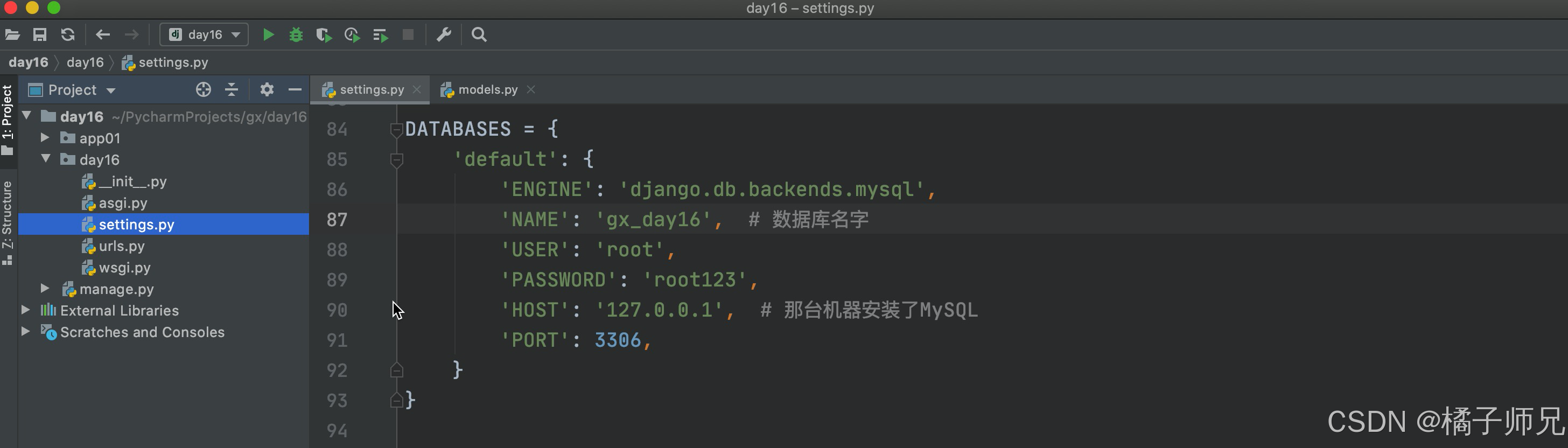Select manage.py in project tree
Image resolution: width=1568 pixels, height=448 pixels.
(164, 289)
